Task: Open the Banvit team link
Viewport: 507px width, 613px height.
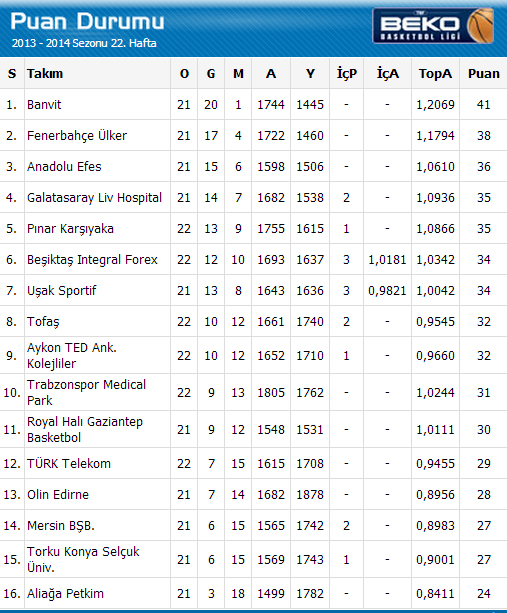Action: click(x=44, y=105)
